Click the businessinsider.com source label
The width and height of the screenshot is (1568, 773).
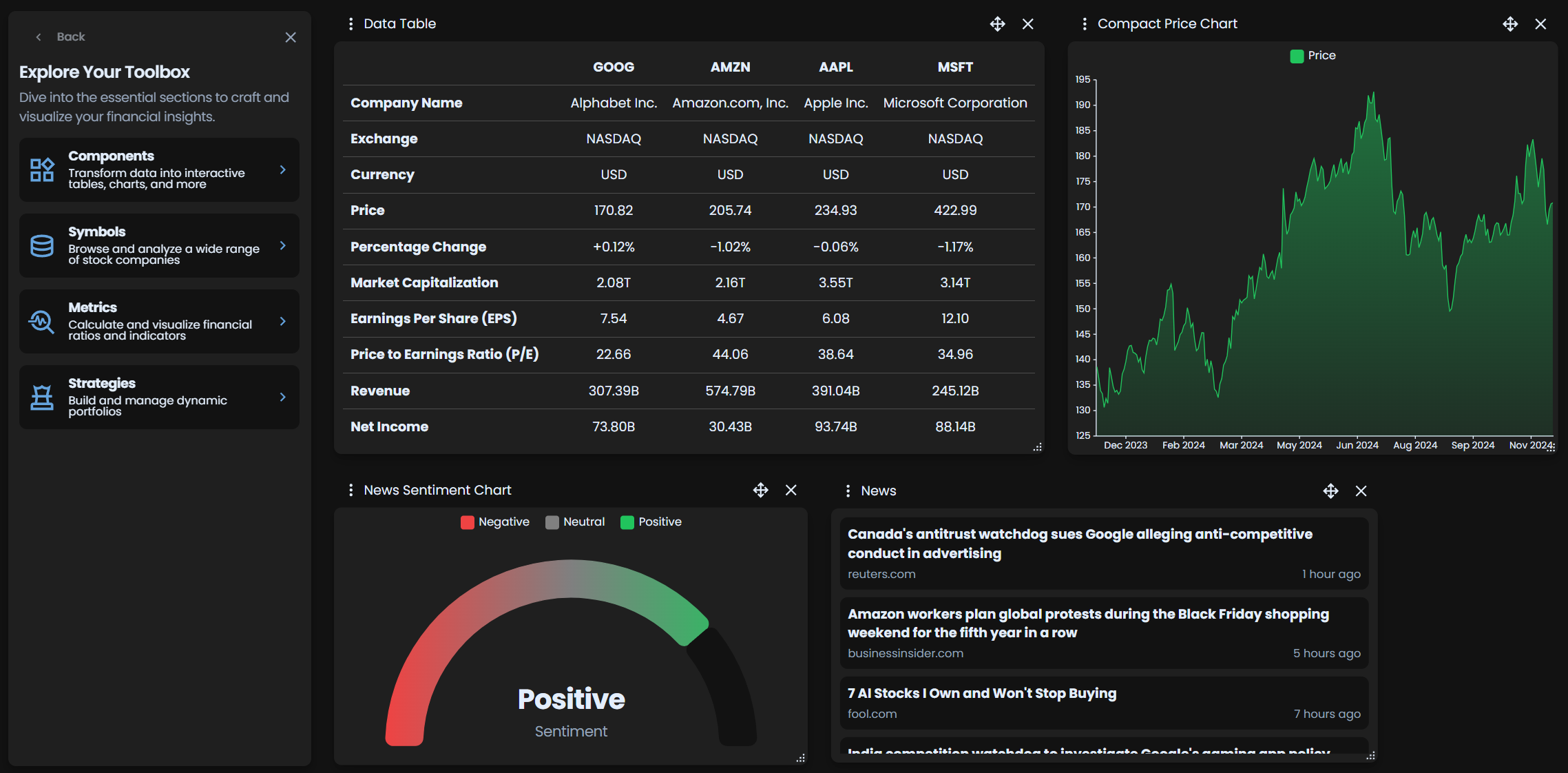pyautogui.click(x=906, y=653)
